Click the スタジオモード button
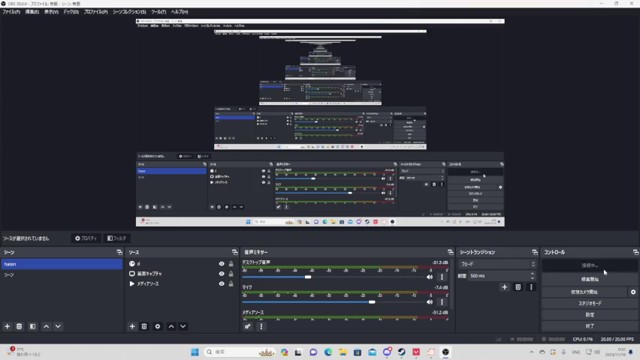The width and height of the screenshot is (640, 360). pyautogui.click(x=590, y=304)
